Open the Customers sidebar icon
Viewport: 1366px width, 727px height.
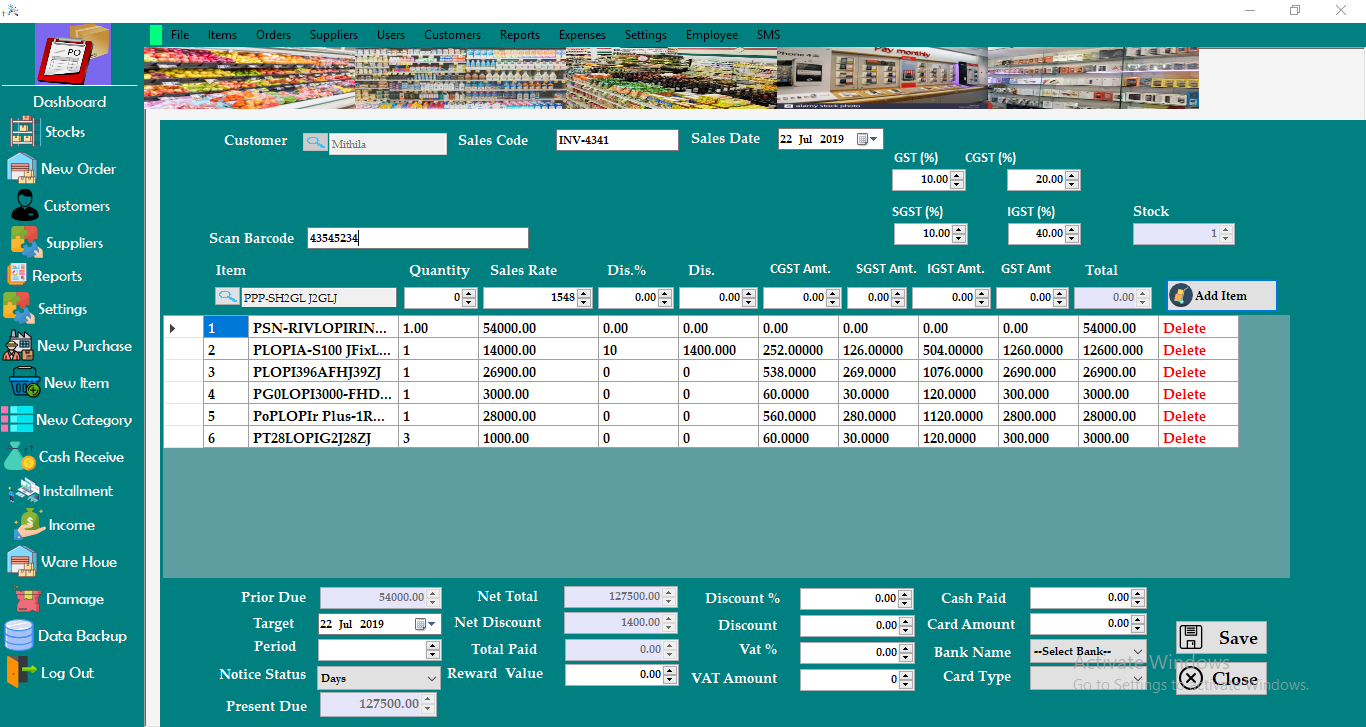point(69,205)
